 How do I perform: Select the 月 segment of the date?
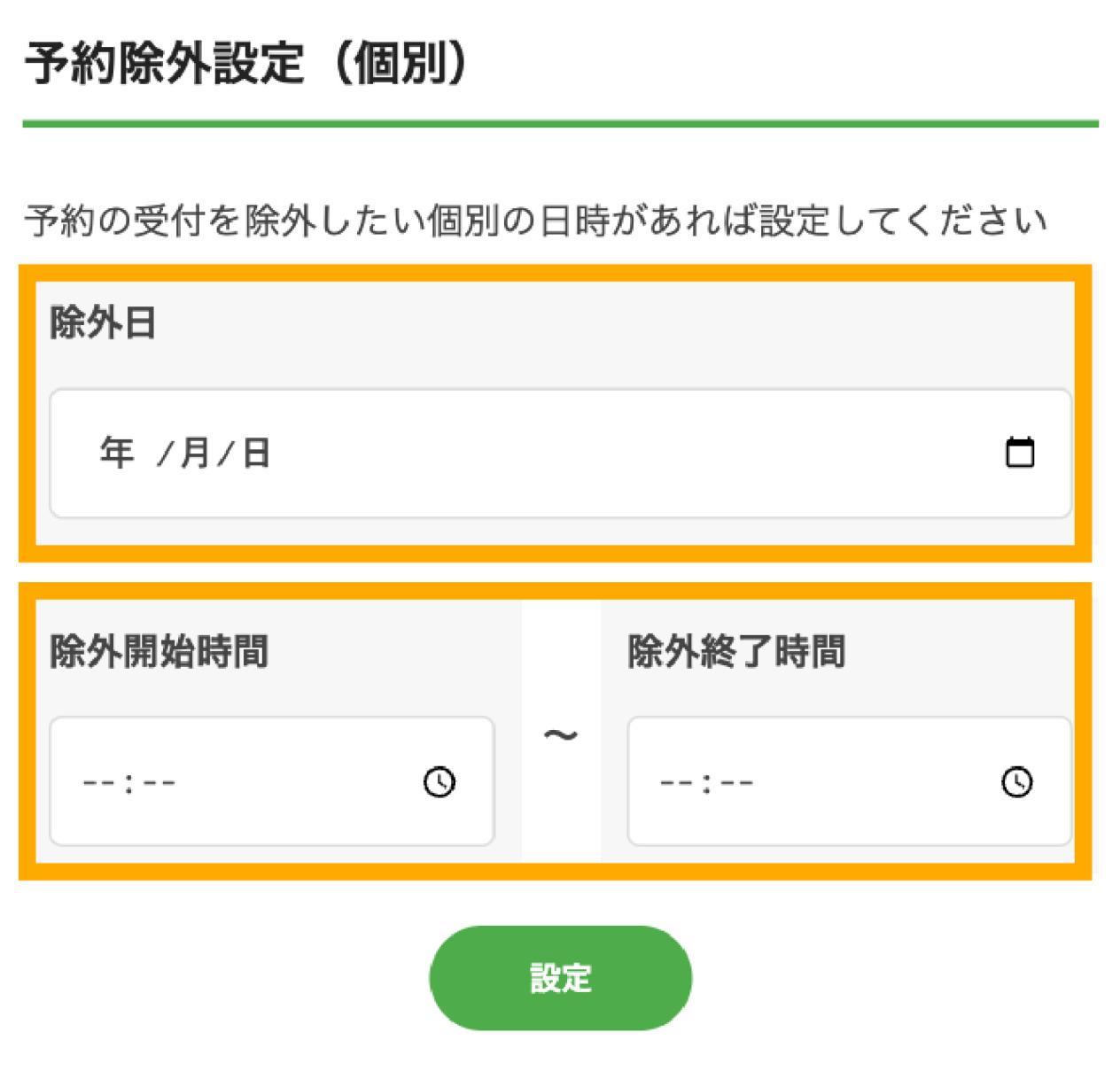coord(195,453)
